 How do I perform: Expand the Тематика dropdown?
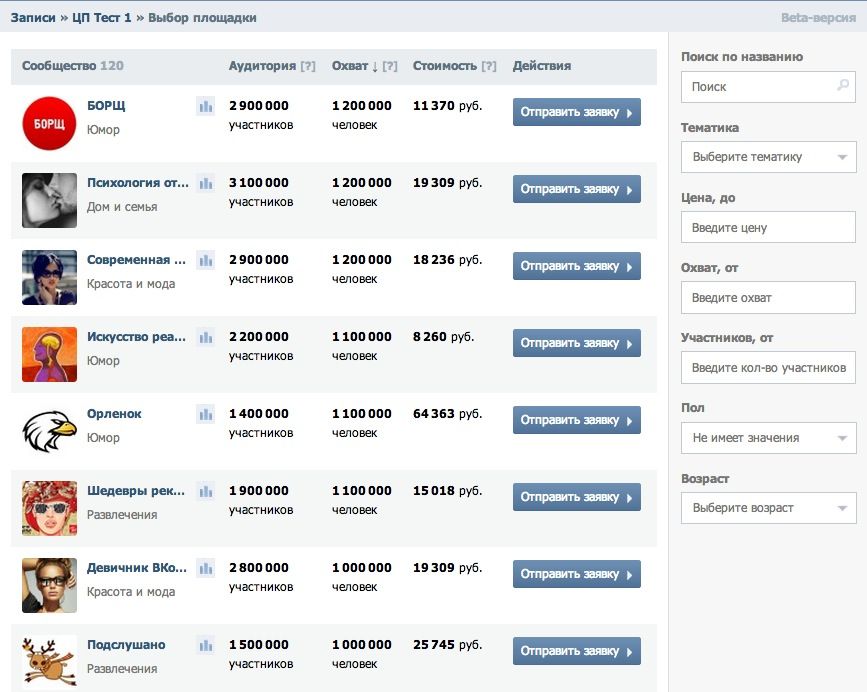[769, 157]
